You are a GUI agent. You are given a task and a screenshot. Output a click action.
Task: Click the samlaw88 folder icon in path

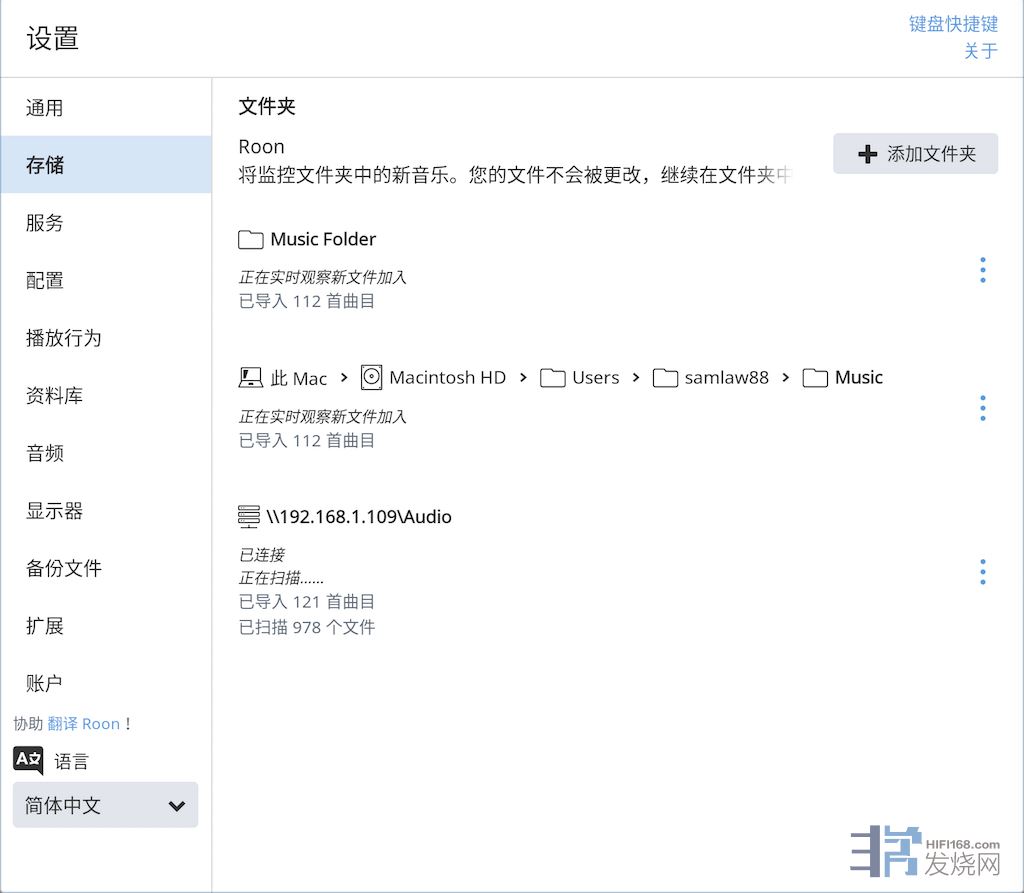click(665, 377)
